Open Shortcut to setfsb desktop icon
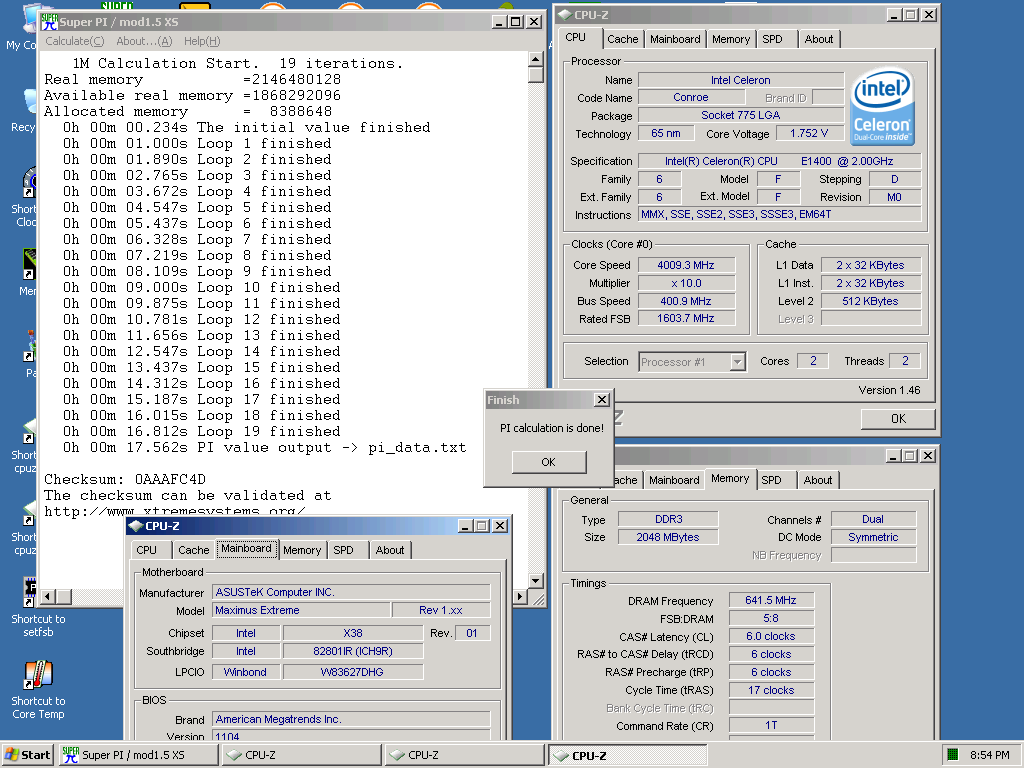The image size is (1024, 768). pos(38,607)
